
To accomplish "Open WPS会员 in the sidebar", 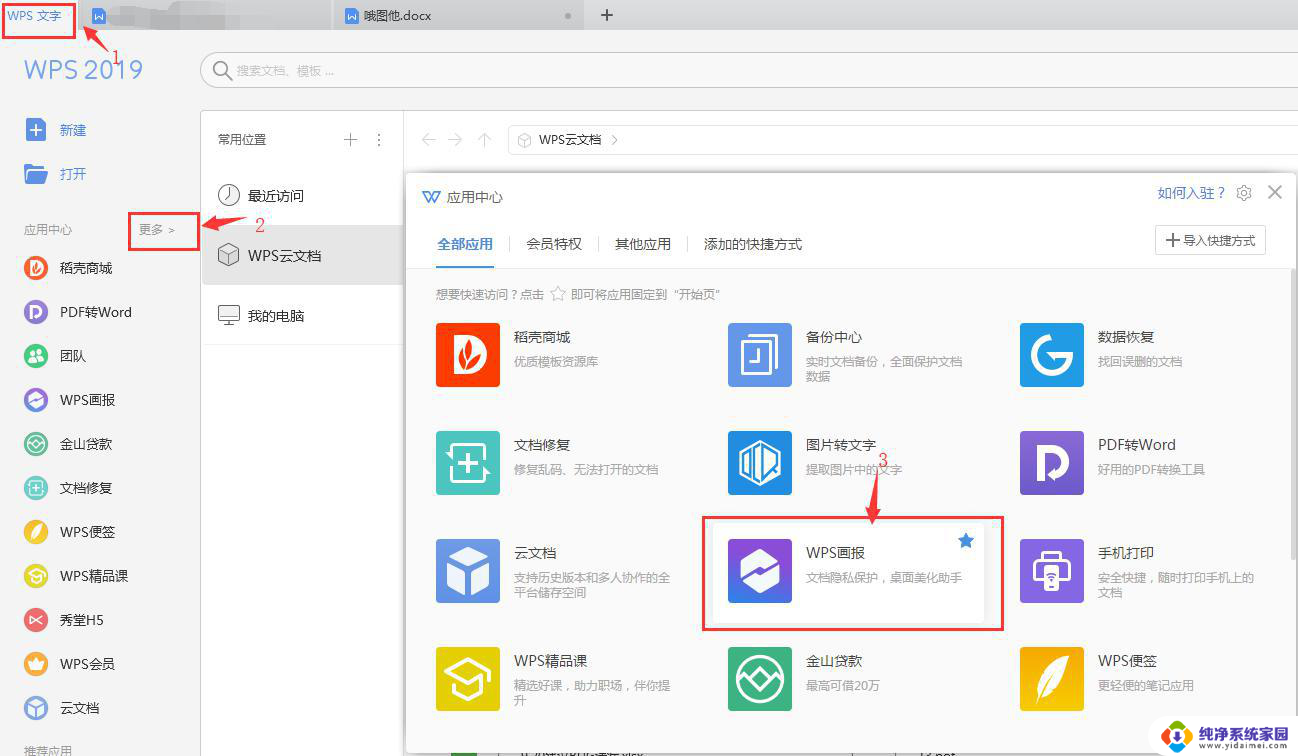I will 69,664.
